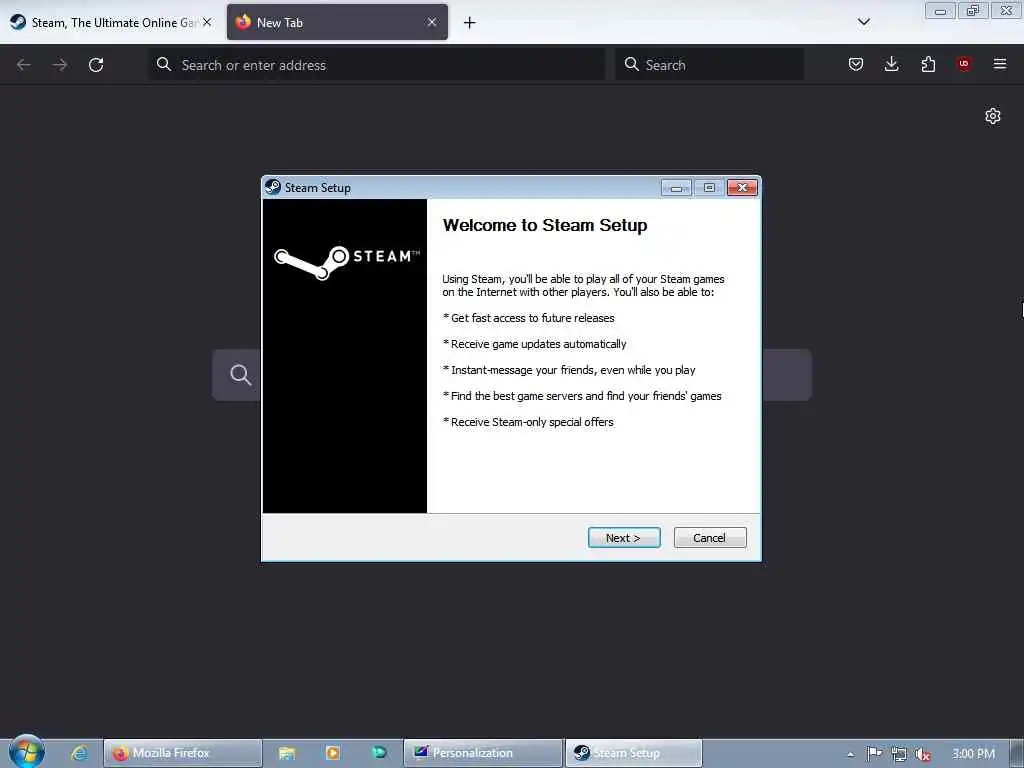Click the 'Instant-message your friends' line
The image size is (1024, 768).
[x=569, y=370]
